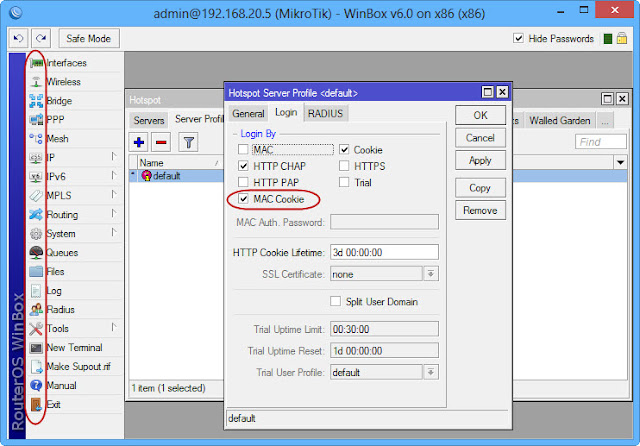
Task: Open the Files folder icon
Action: 36,271
